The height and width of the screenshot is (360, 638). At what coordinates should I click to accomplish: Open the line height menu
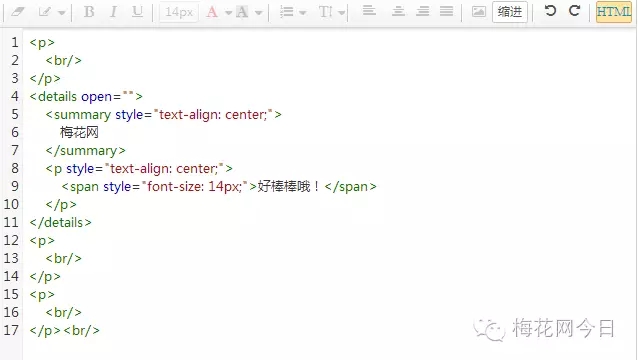tap(332, 12)
